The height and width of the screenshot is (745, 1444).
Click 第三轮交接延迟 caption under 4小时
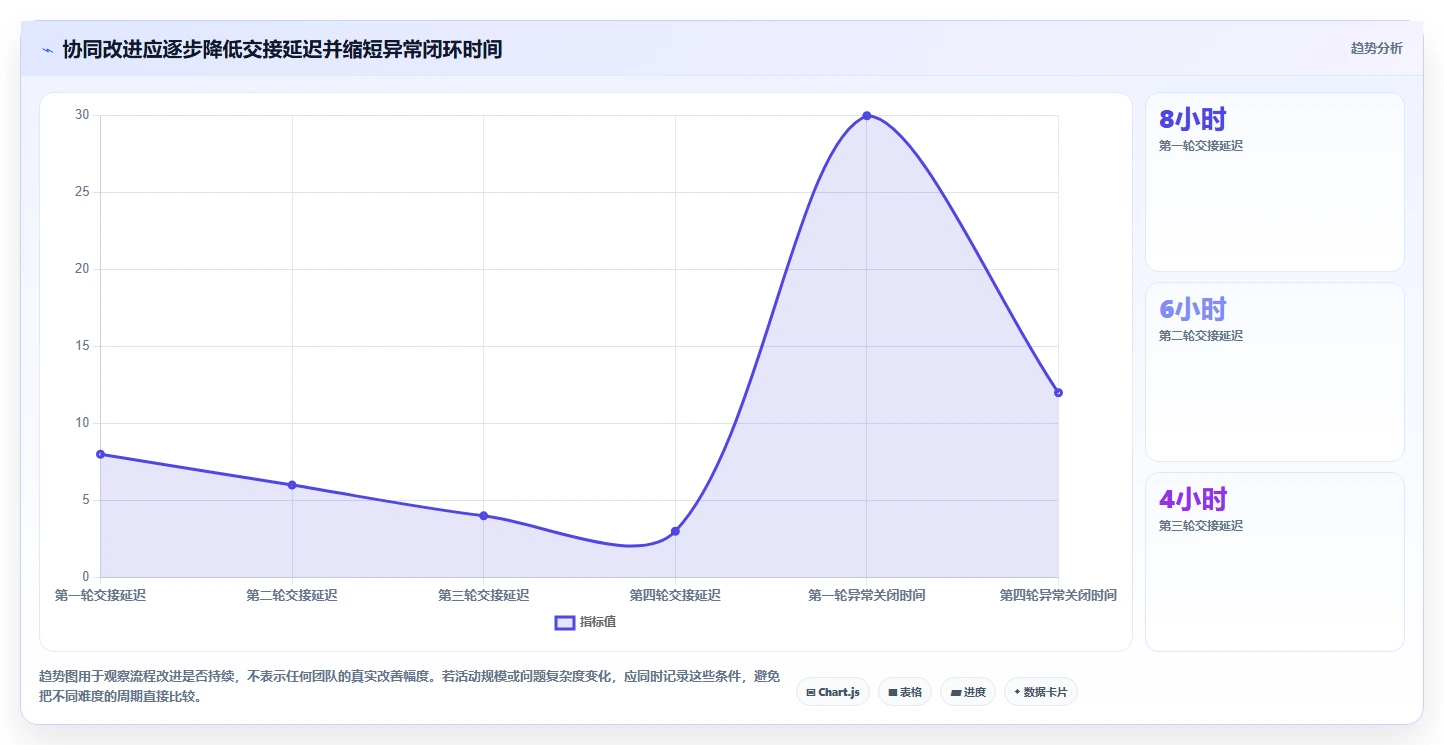tap(1201, 526)
